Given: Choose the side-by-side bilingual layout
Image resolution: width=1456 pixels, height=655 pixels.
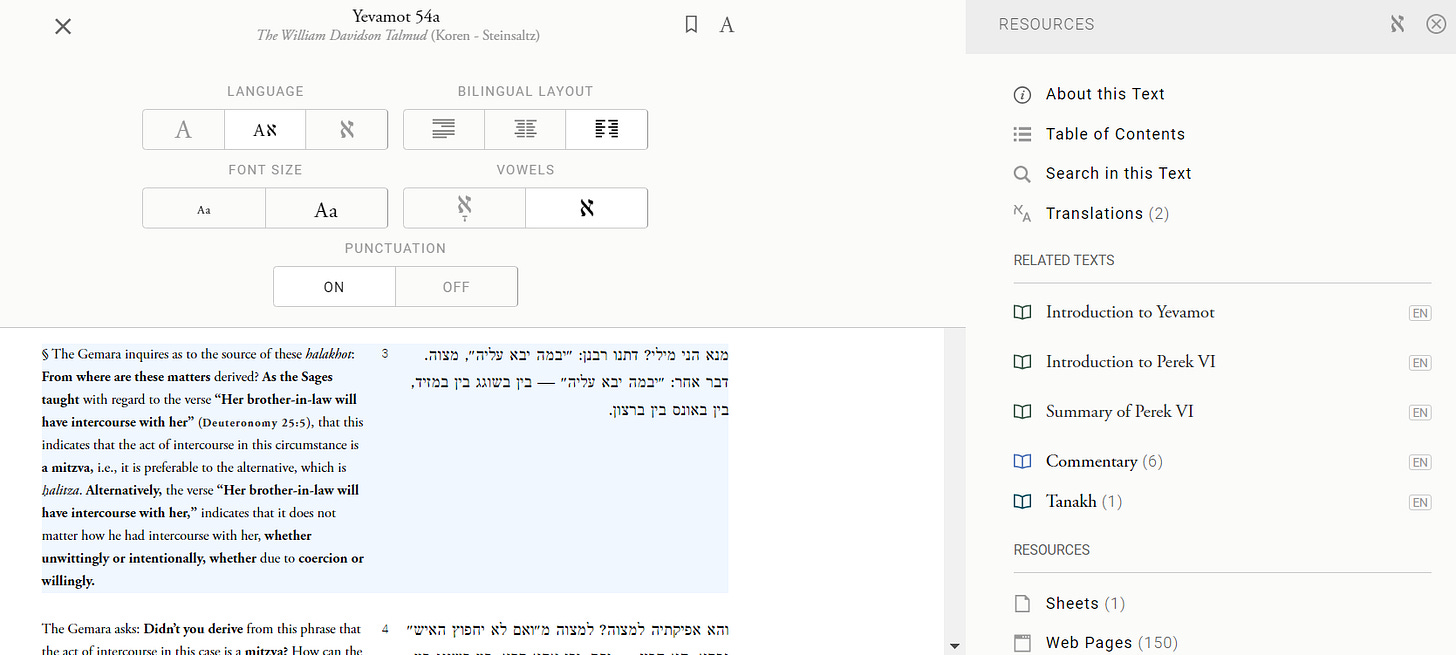Looking at the screenshot, I should [x=607, y=129].
